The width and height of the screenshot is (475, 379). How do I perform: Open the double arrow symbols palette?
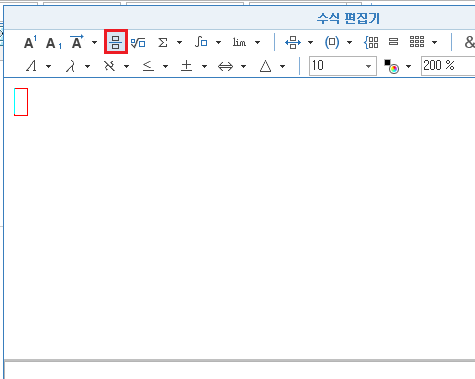[x=225, y=66]
